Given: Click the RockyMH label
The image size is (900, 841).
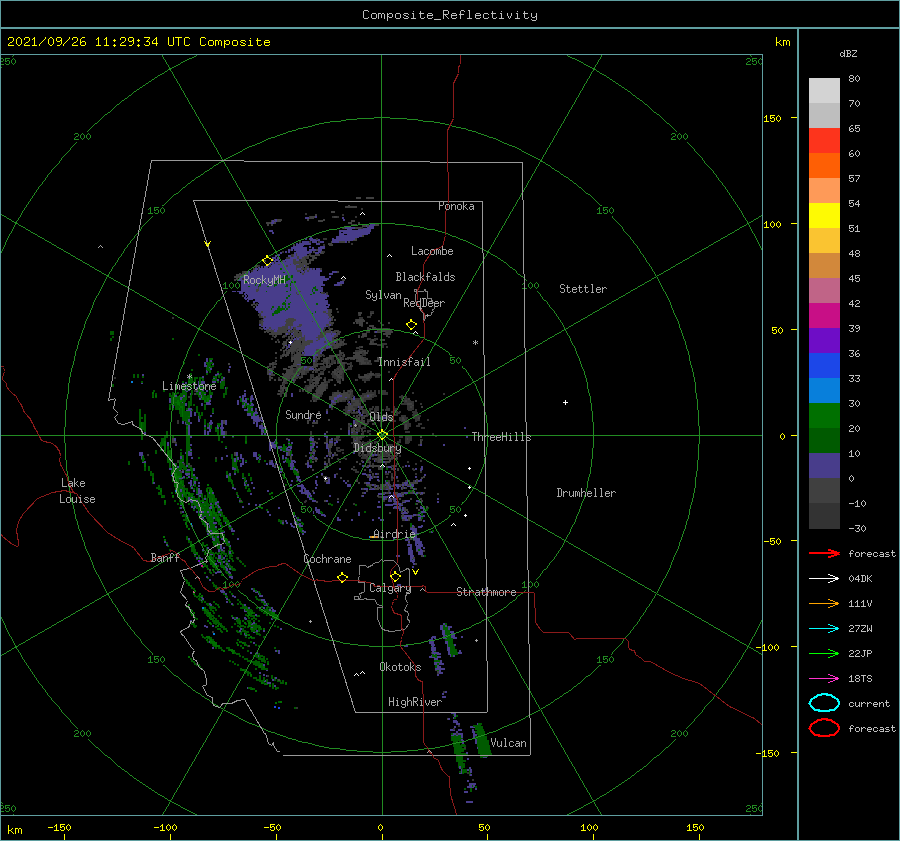Looking at the screenshot, I should pyautogui.click(x=264, y=280).
